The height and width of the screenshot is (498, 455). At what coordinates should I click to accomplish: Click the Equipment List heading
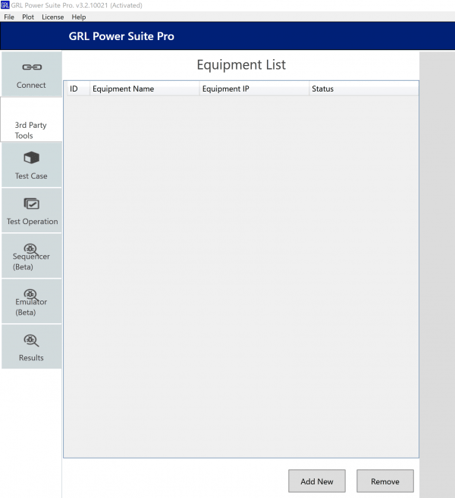point(241,65)
